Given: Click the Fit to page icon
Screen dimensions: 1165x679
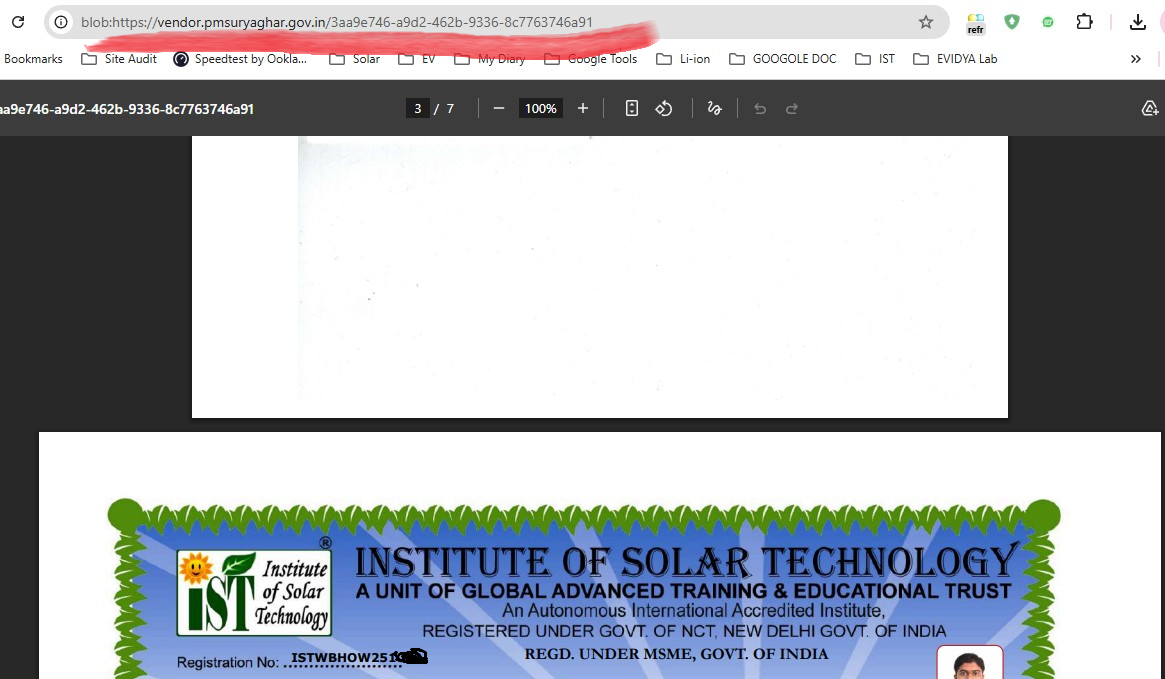Looking at the screenshot, I should [x=632, y=108].
